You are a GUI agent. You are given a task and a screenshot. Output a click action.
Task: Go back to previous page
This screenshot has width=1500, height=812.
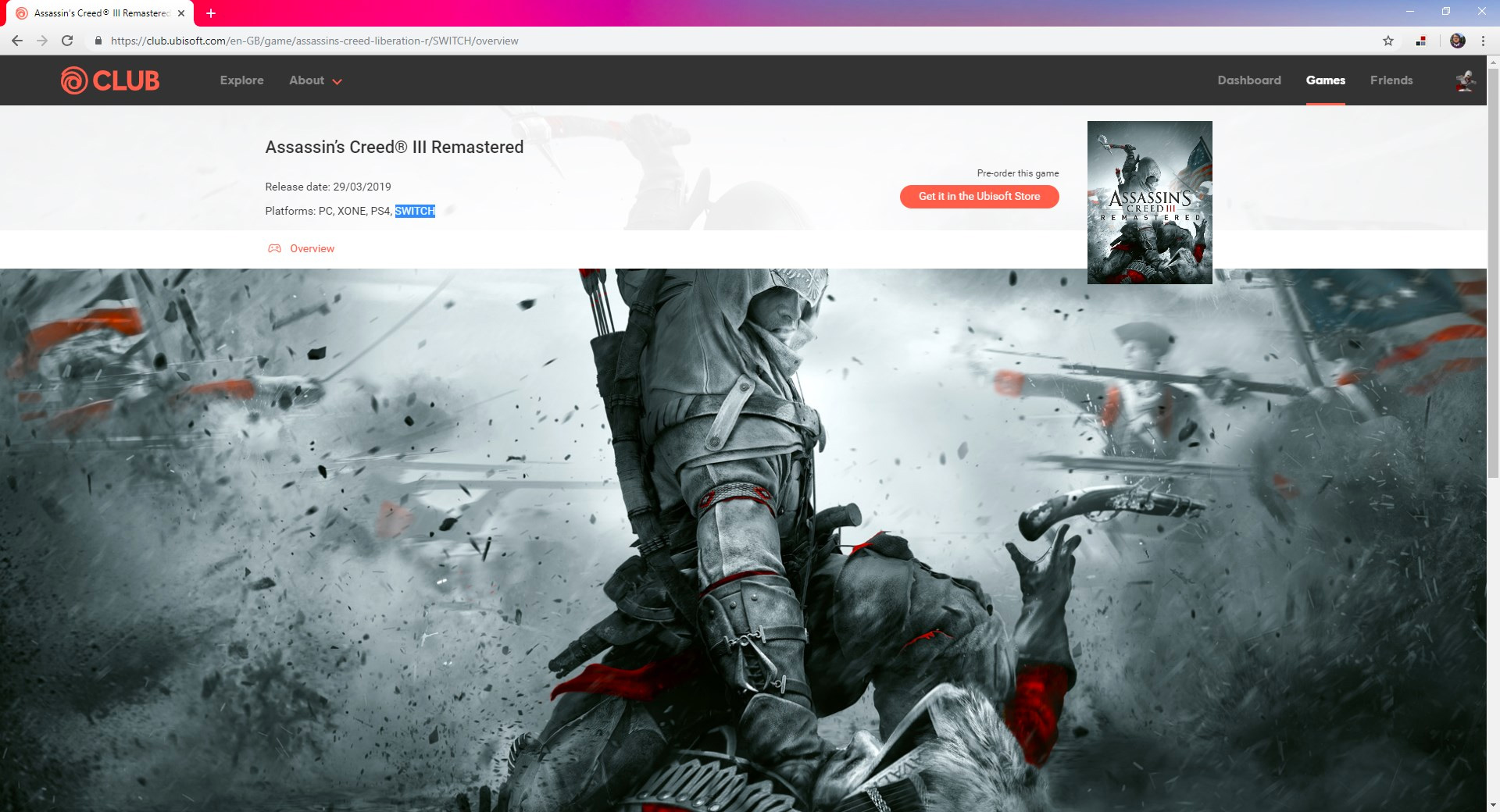pos(17,41)
